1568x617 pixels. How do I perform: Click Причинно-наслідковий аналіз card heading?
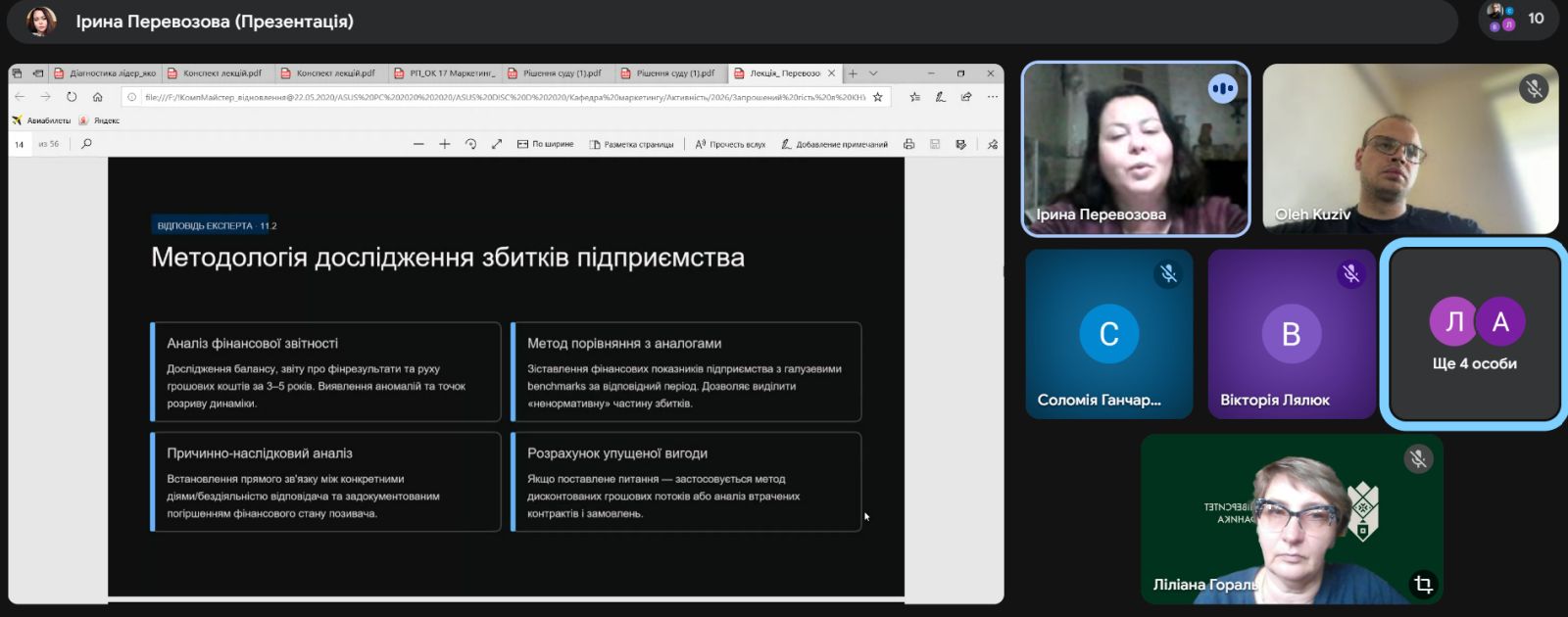[260, 453]
